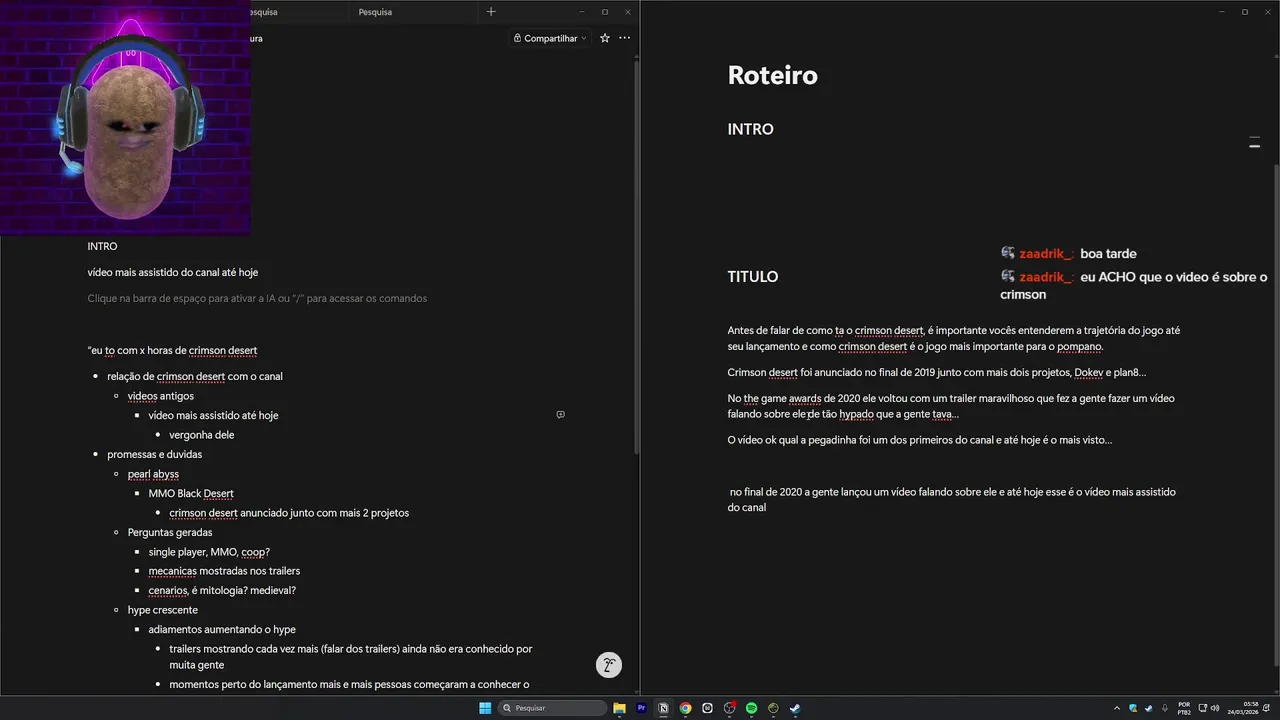The width and height of the screenshot is (1280, 720).
Task: Open the Windows Start menu
Action: [485, 708]
